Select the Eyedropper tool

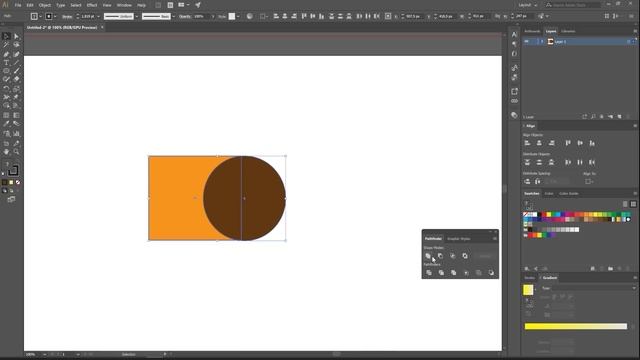pyautogui.click(x=6, y=124)
